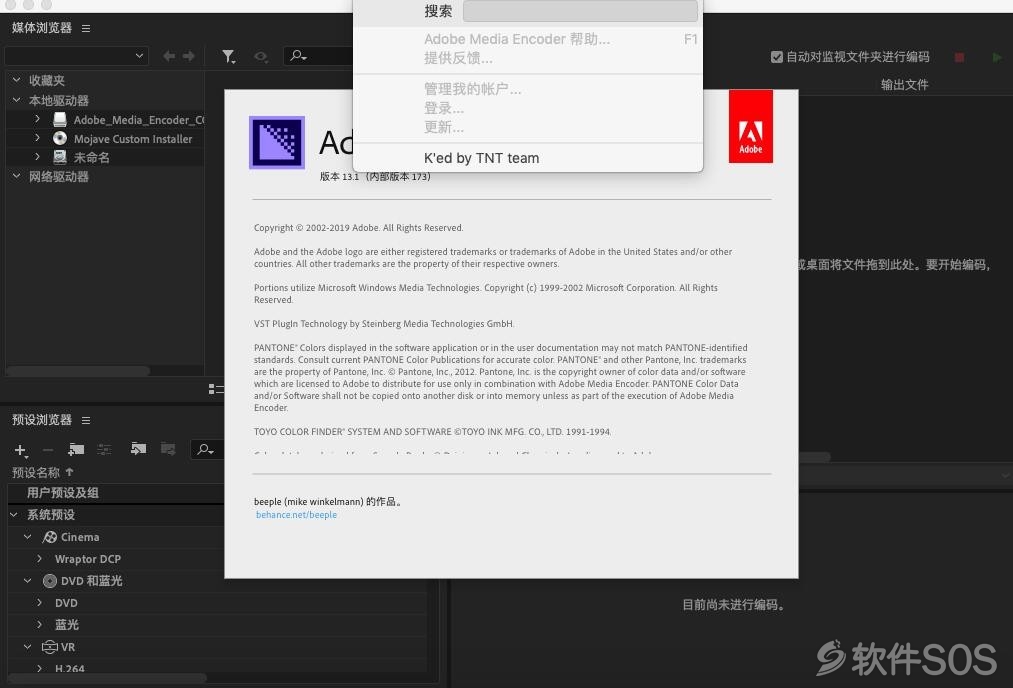Collapse the 网络驱动器 network drives group
The image size is (1013, 688).
[x=16, y=176]
